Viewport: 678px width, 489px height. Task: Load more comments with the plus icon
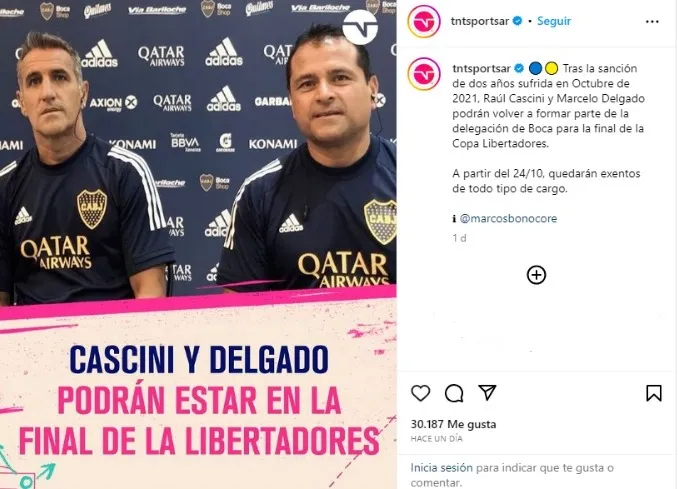click(536, 275)
